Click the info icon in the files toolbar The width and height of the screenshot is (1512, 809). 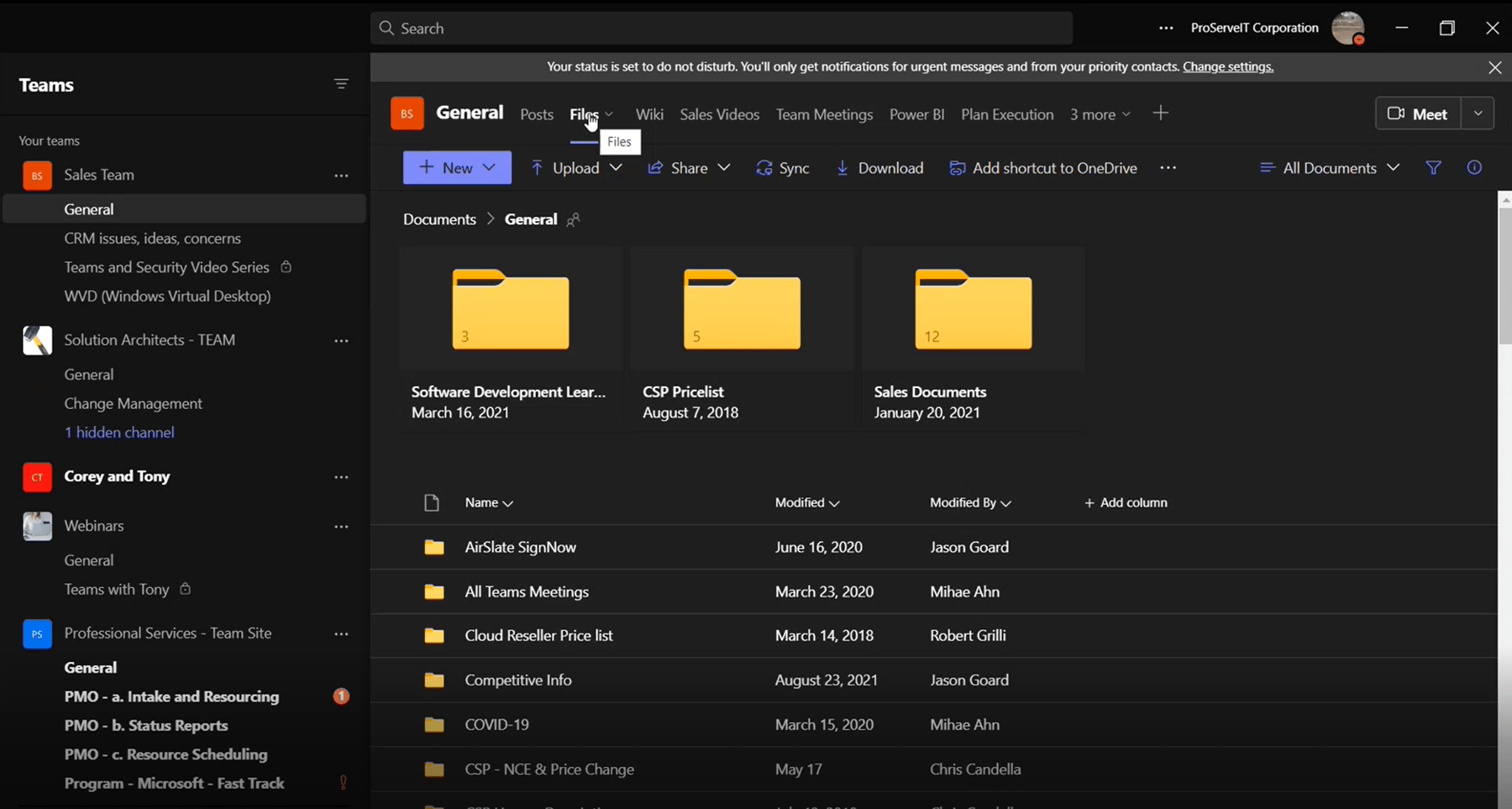pos(1474,167)
